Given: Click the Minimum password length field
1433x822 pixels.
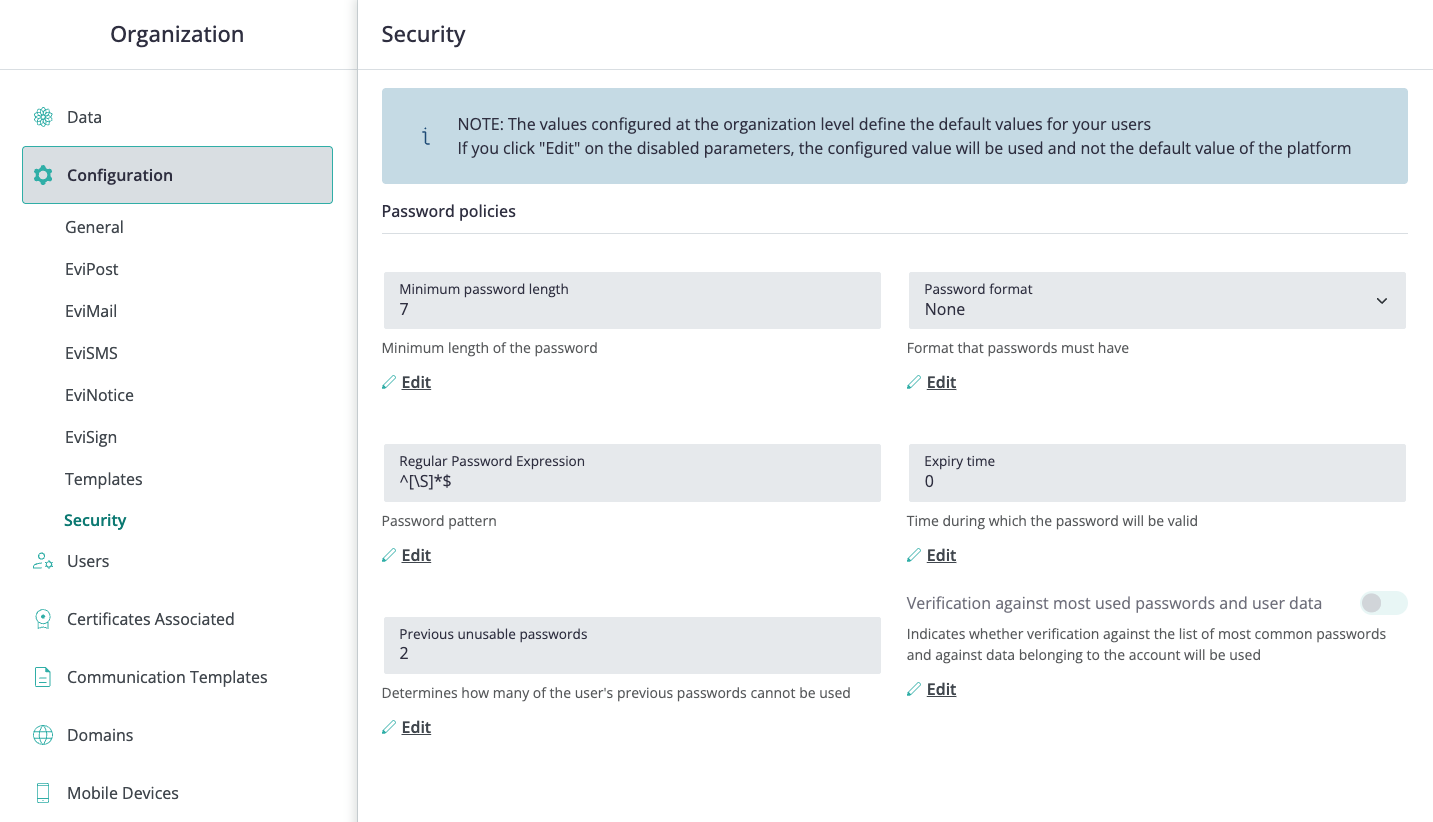Looking at the screenshot, I should [632, 300].
